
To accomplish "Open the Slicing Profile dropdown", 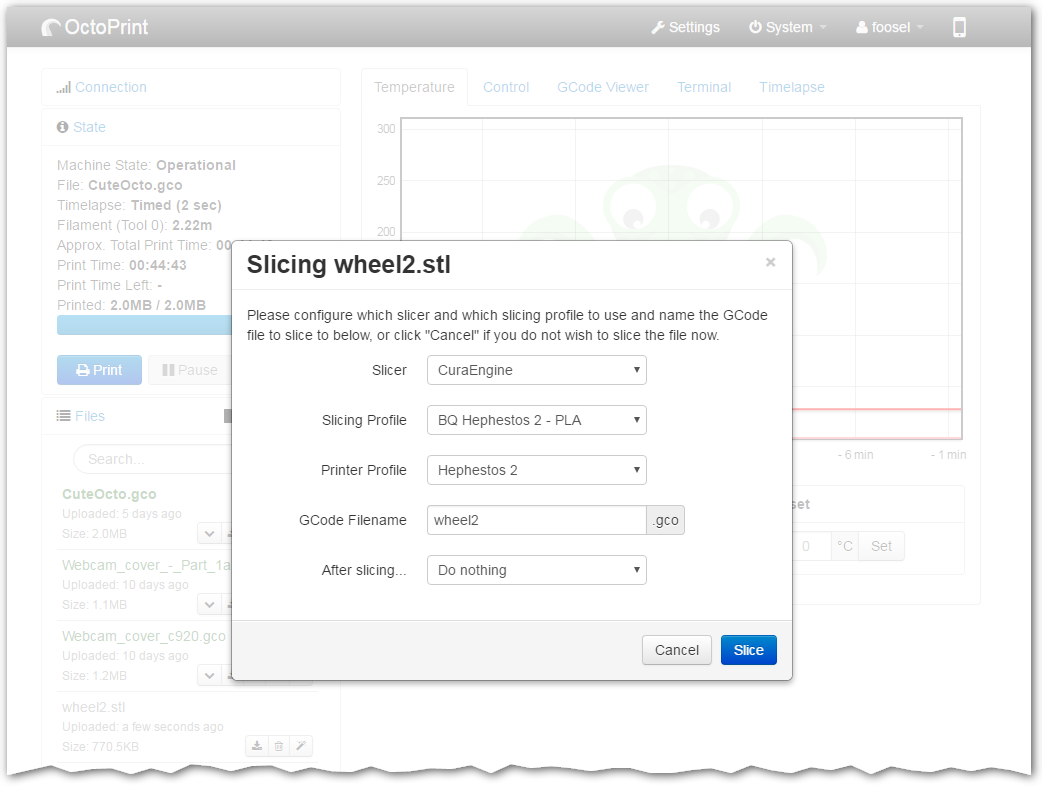I will pyautogui.click(x=536, y=420).
